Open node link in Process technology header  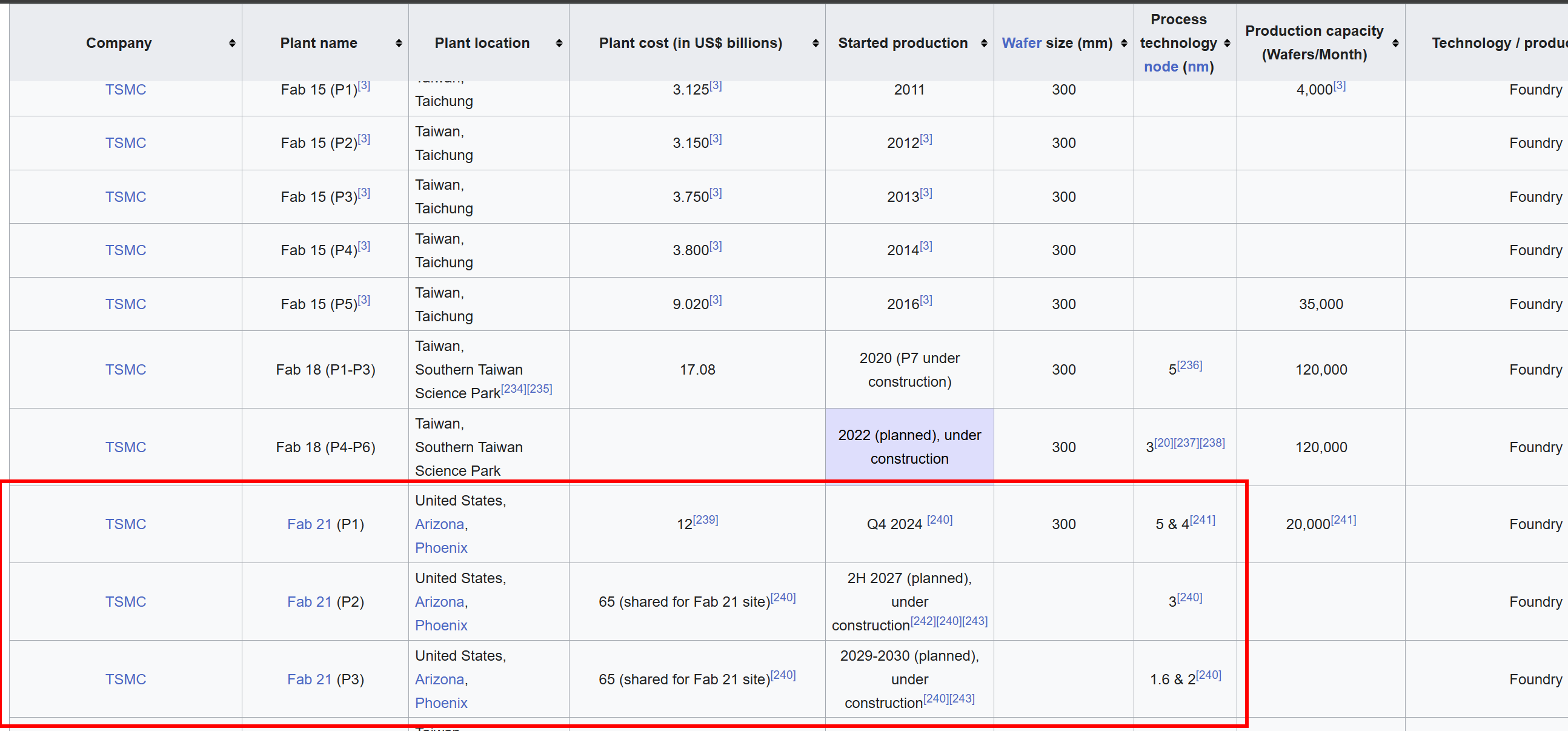pyautogui.click(x=1160, y=67)
